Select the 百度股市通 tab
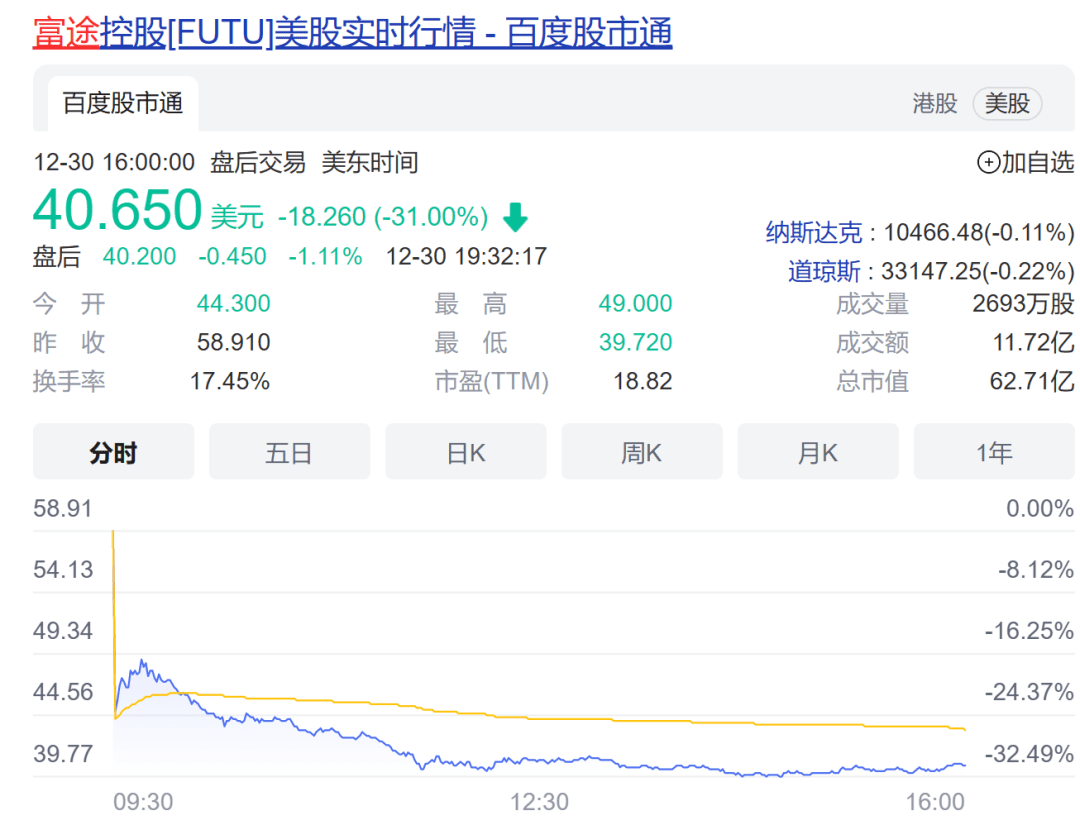1080x825 pixels. coord(123,103)
